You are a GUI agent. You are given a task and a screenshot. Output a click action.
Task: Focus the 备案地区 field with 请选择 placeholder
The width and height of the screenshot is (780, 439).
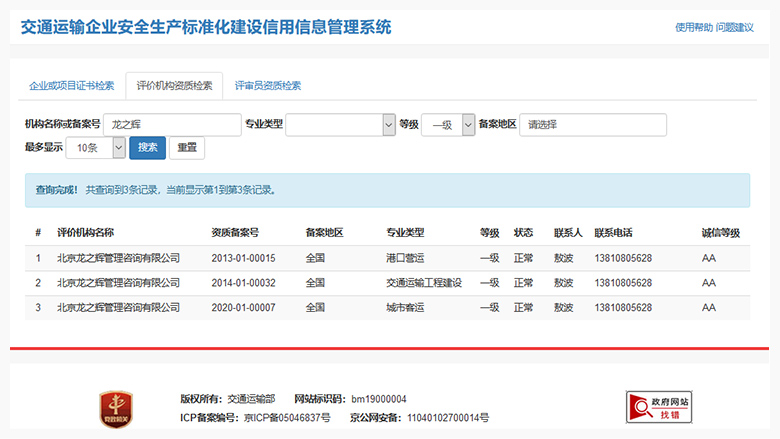click(x=592, y=124)
